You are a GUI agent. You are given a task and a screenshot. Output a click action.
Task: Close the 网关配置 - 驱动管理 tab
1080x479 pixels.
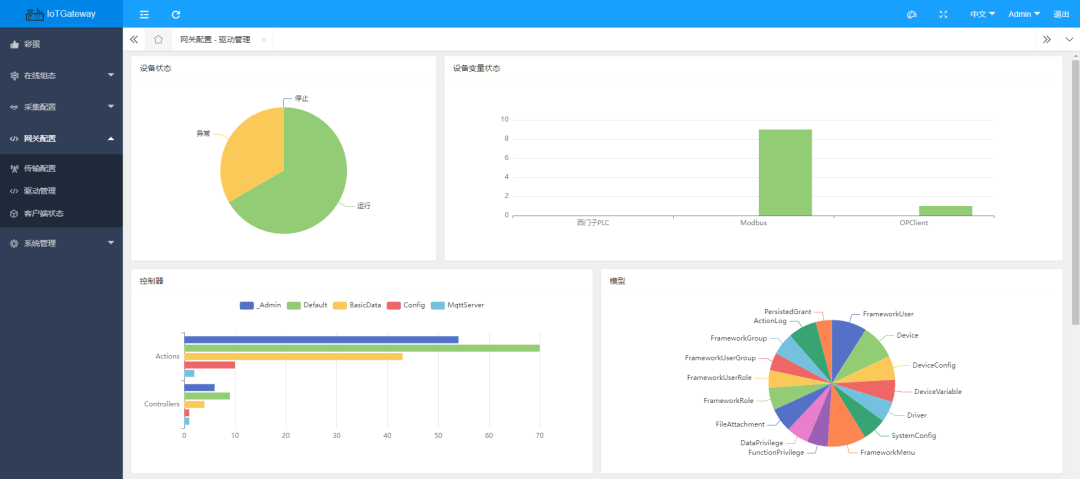264,39
